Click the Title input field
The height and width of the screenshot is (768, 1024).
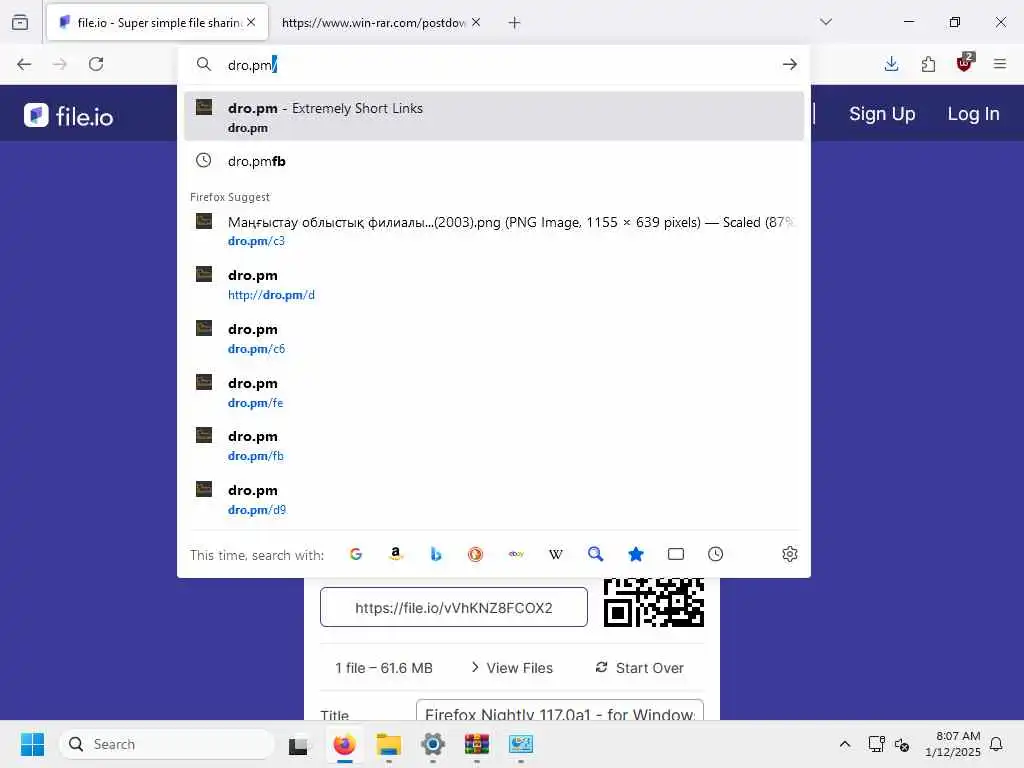[x=560, y=710]
